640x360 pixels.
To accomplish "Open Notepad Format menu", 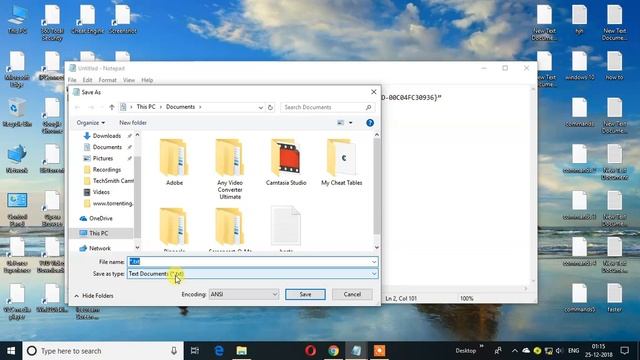I will coord(107,80).
